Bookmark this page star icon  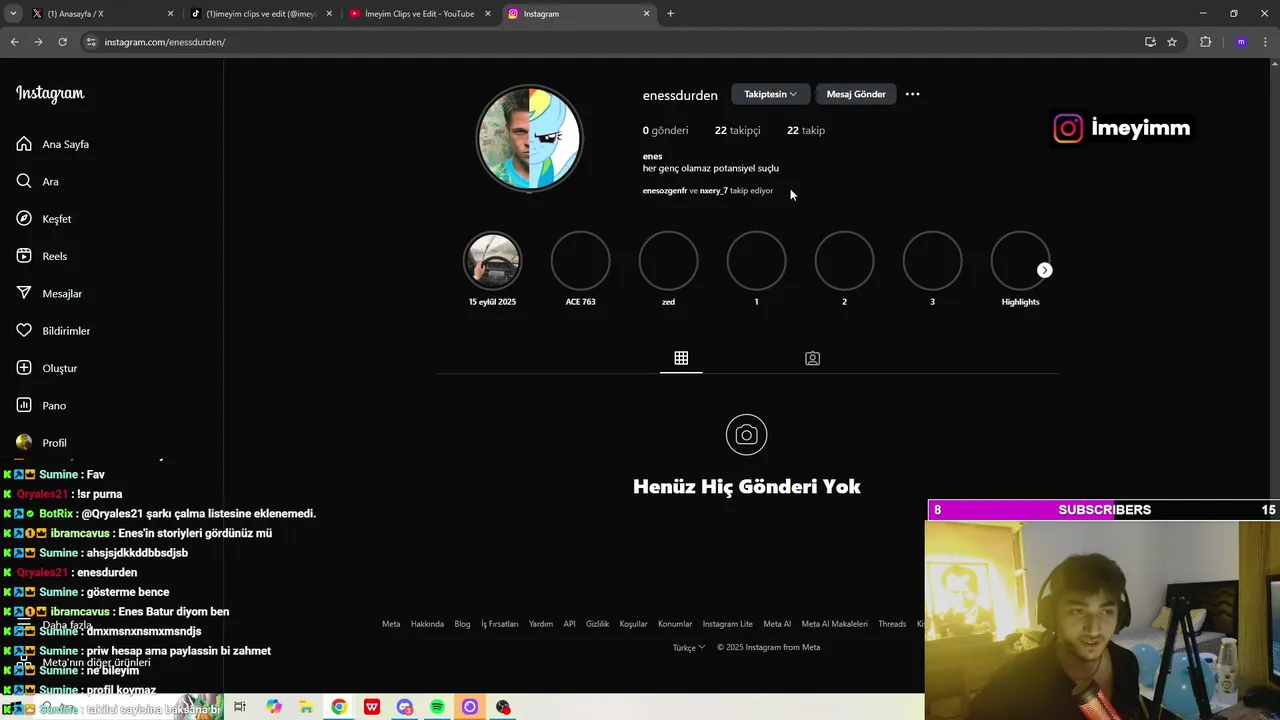1172,42
